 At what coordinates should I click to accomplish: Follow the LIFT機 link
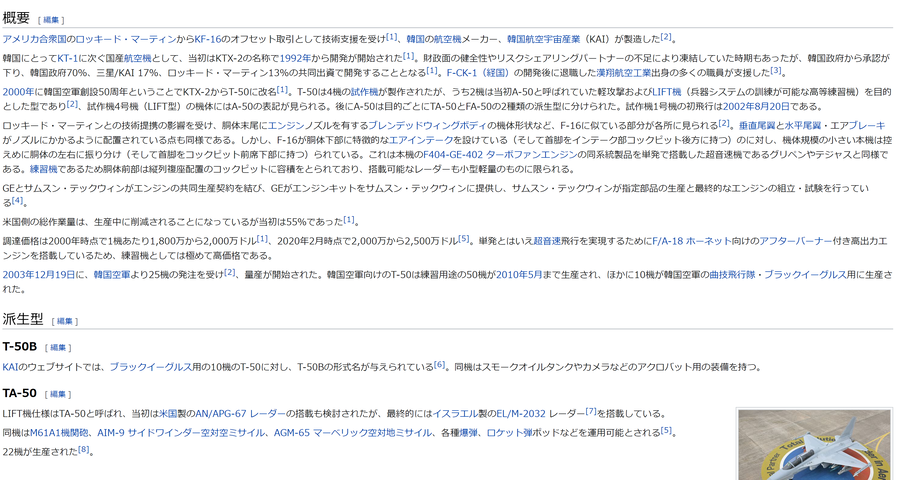tap(667, 92)
